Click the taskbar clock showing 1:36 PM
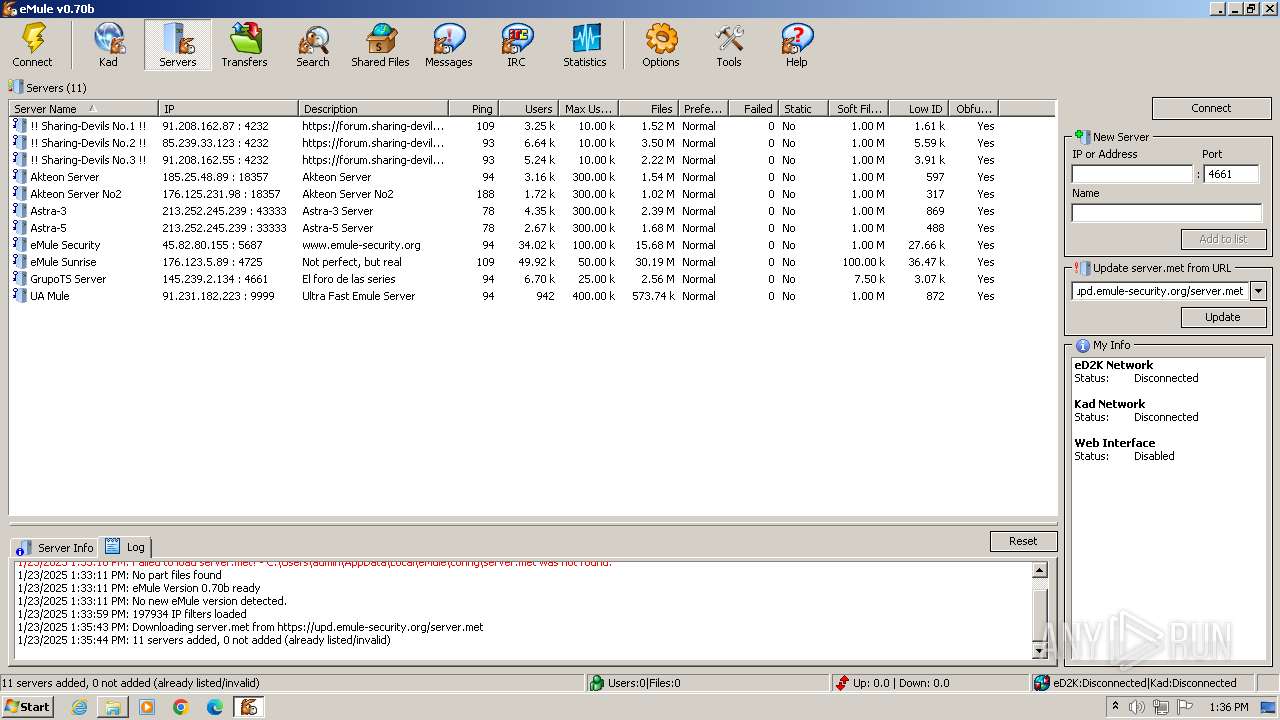Viewport: 1280px width, 720px height. 1228,707
